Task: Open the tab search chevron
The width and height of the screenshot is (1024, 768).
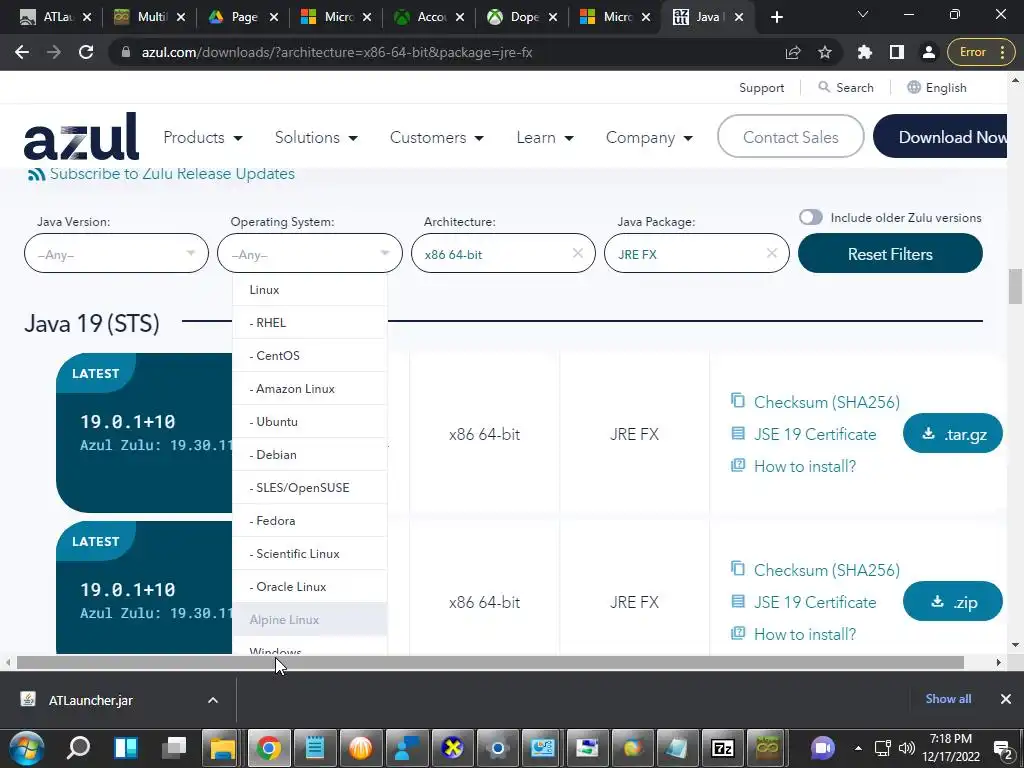Action: [x=863, y=14]
